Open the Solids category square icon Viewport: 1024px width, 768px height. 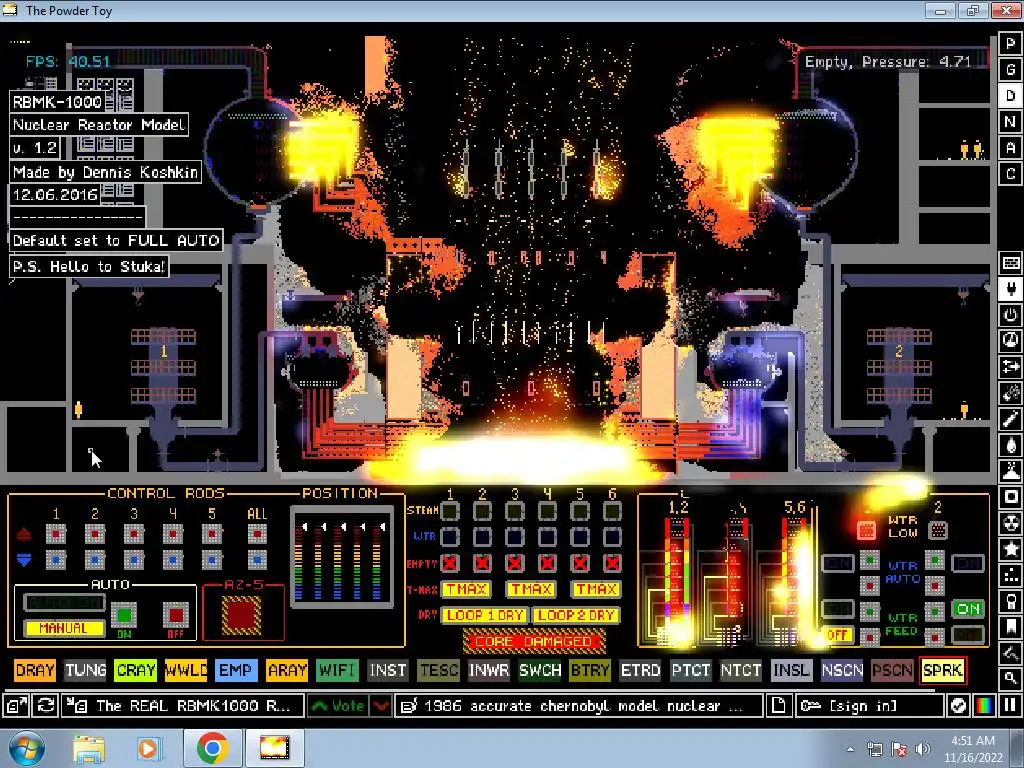(1010, 497)
